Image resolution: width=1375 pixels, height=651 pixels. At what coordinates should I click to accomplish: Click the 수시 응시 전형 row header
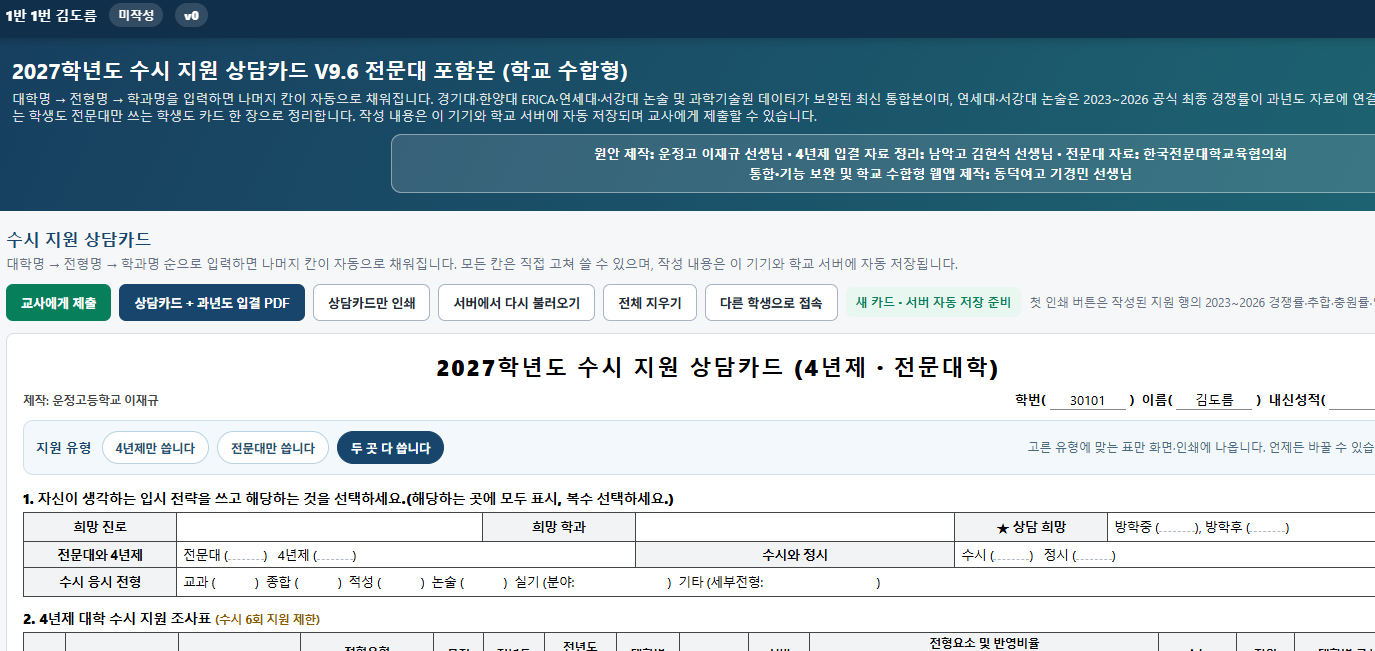pyautogui.click(x=100, y=582)
